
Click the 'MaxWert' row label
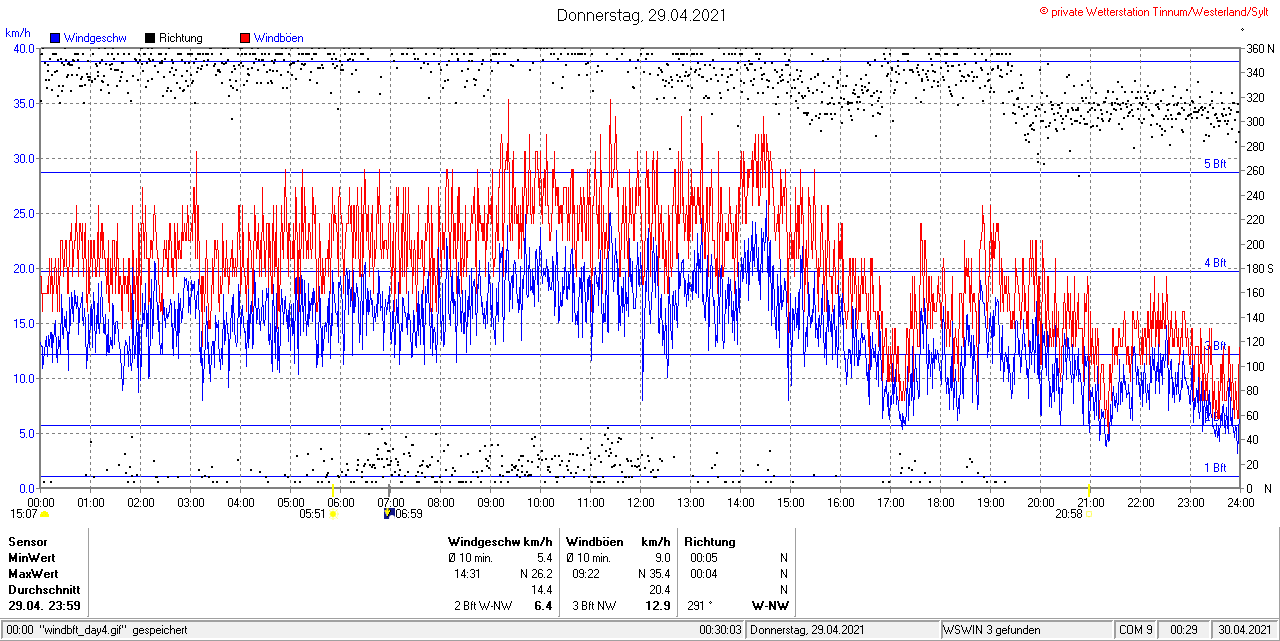(33, 574)
